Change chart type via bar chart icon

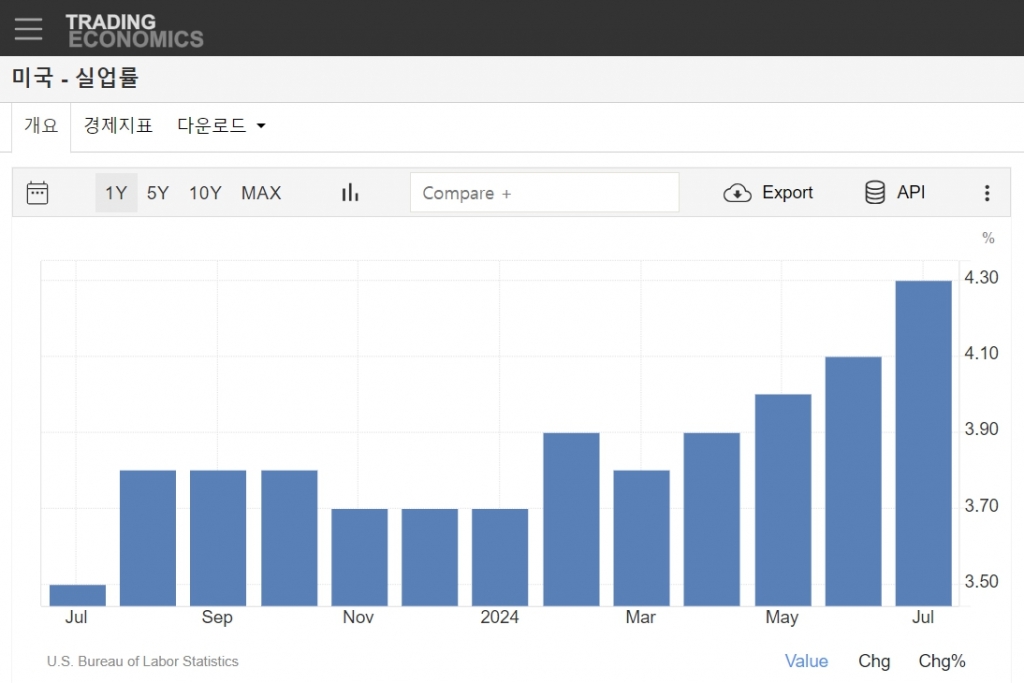(350, 193)
